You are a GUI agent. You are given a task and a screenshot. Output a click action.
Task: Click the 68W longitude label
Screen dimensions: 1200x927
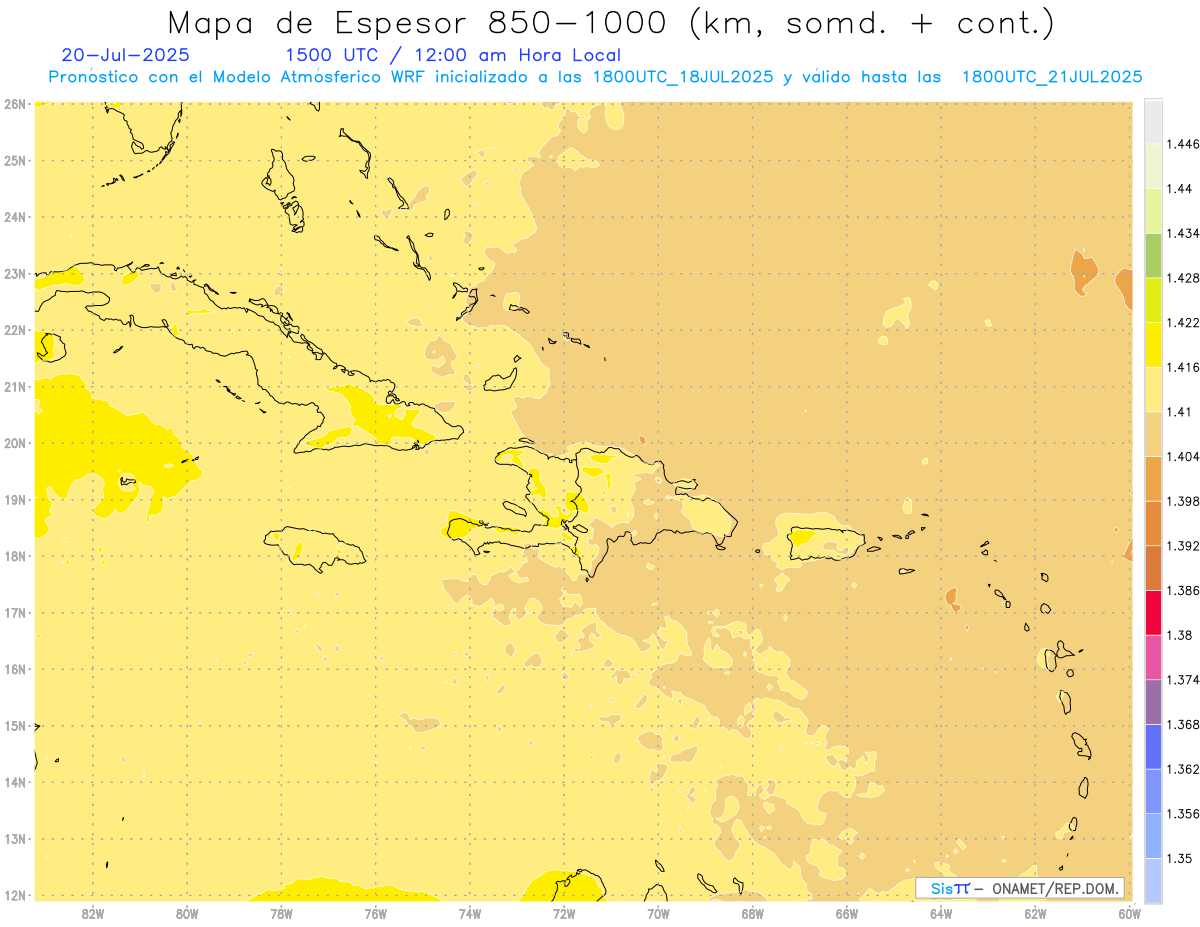click(753, 913)
